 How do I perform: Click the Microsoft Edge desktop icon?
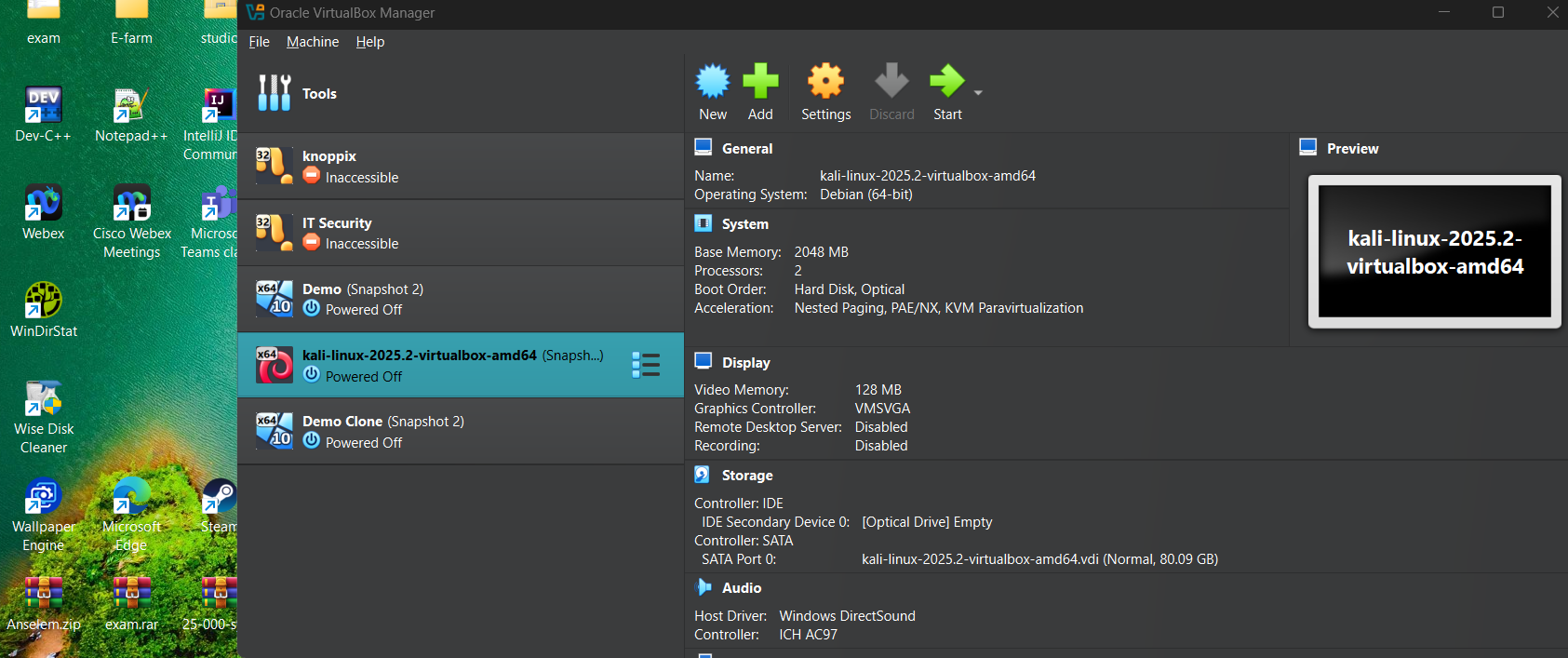(x=131, y=515)
